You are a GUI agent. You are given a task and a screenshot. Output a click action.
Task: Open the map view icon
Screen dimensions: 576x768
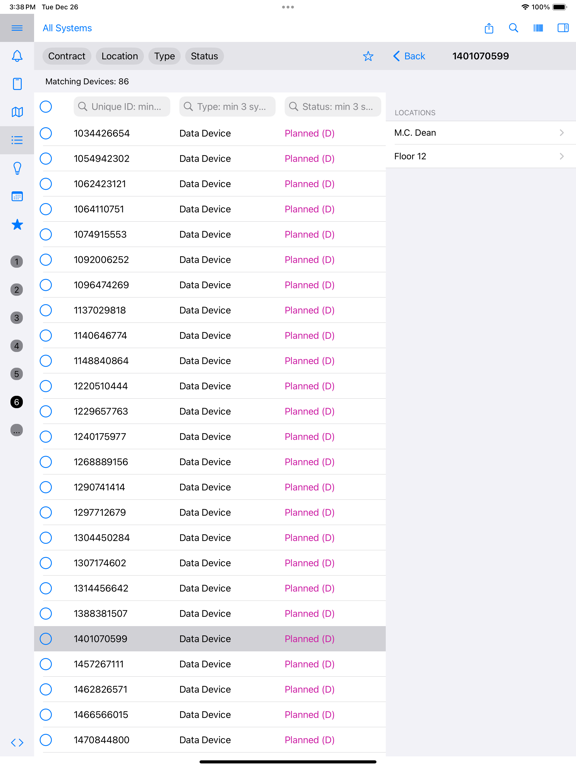click(17, 112)
